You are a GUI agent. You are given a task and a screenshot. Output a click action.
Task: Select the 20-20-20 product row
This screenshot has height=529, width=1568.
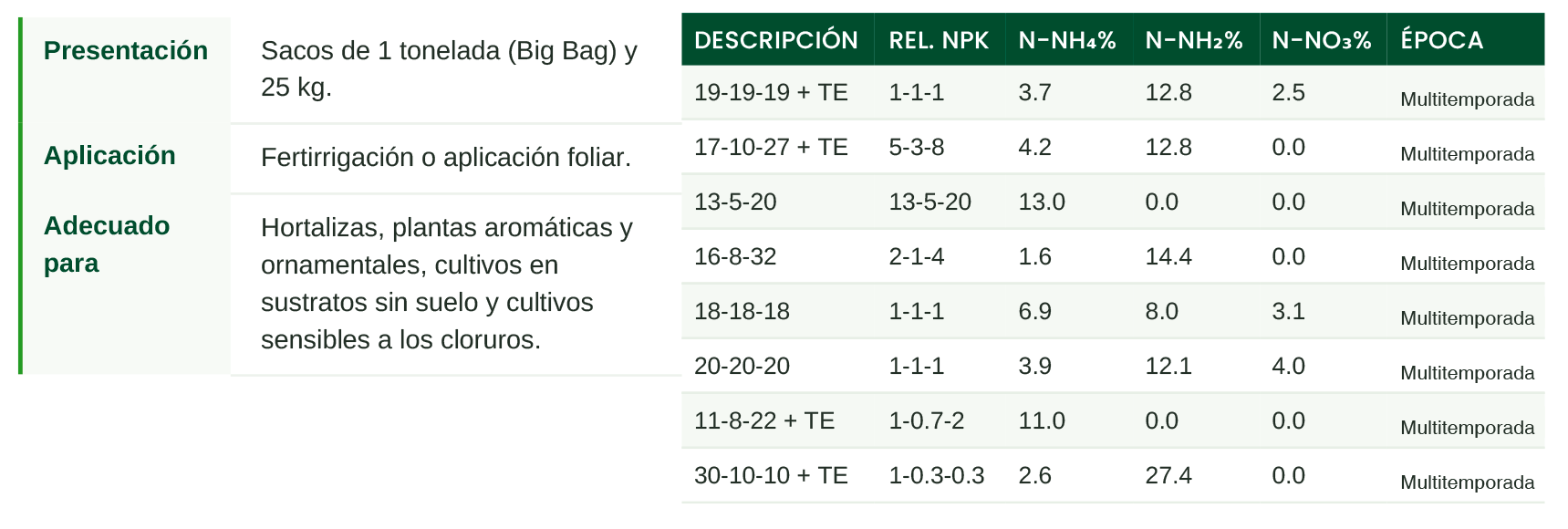[1113, 366]
